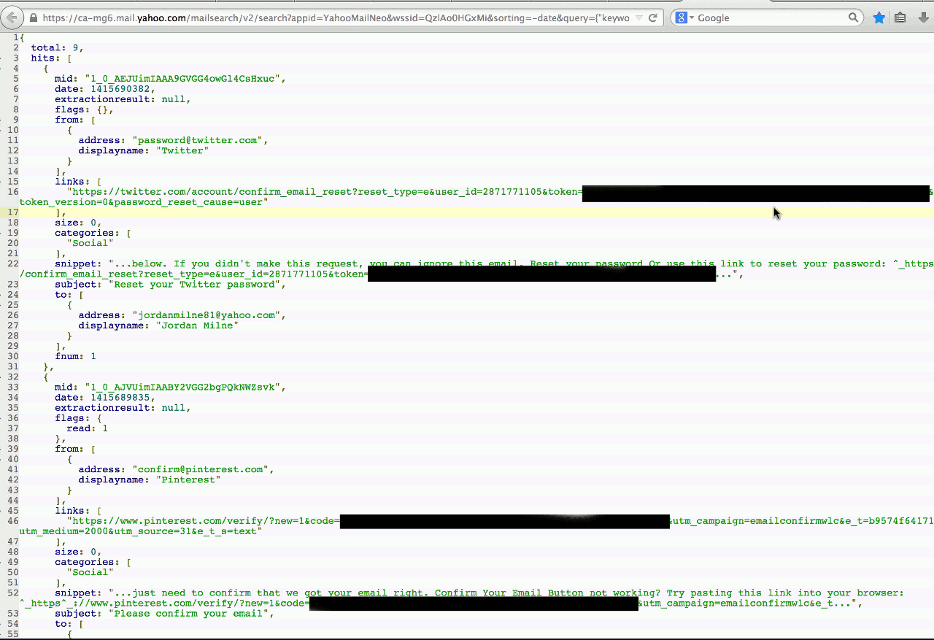Select "Social" category on line 20
The image size is (934, 640).
point(90,243)
